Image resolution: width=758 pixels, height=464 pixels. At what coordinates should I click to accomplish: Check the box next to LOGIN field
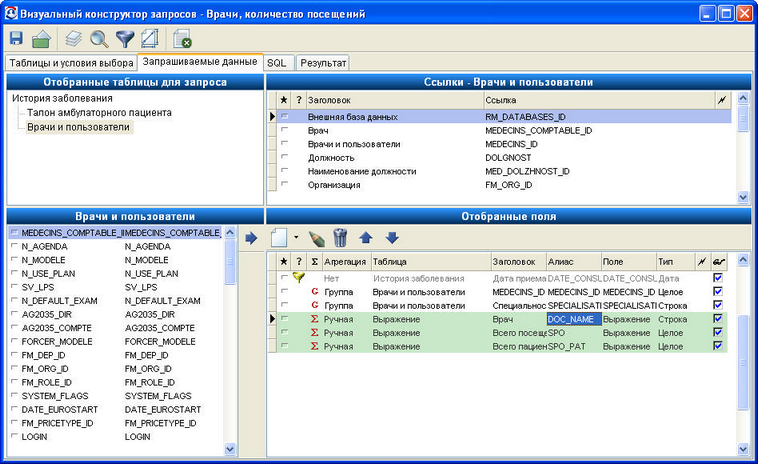point(15,436)
